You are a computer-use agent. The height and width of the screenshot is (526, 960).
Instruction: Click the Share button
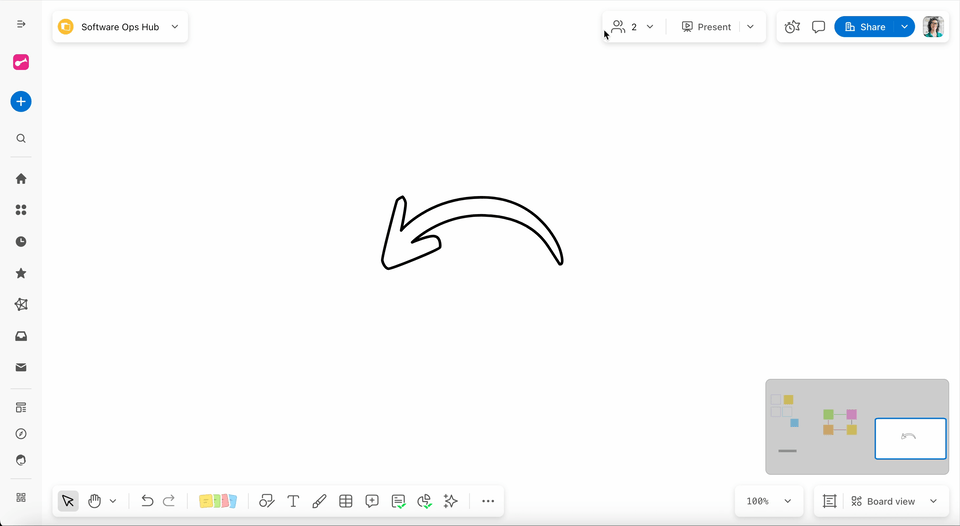865,27
